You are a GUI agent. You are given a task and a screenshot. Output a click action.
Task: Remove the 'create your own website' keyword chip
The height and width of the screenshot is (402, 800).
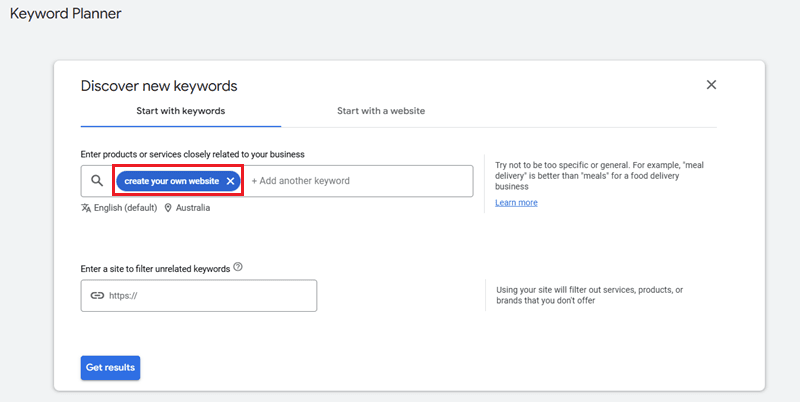tap(230, 181)
